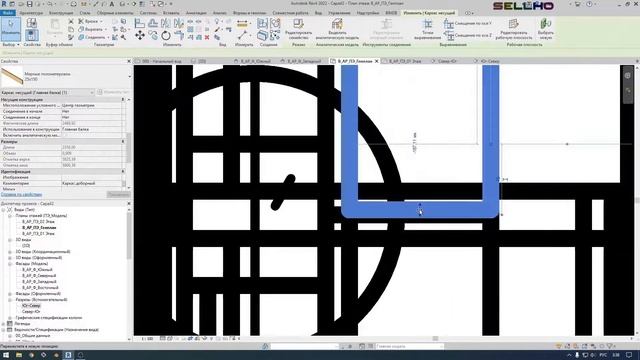Viewport: 640px width, 360px height.
Task: Switch to the Надстройки ribbon tab
Action: [368, 13]
